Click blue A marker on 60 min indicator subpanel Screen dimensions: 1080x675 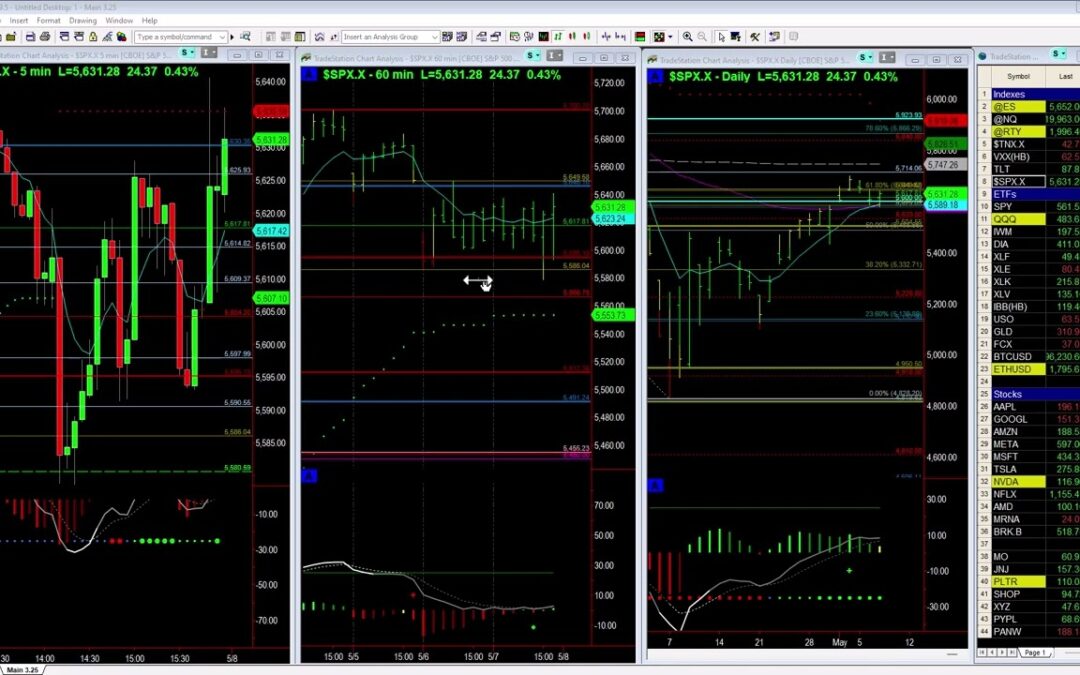point(309,476)
